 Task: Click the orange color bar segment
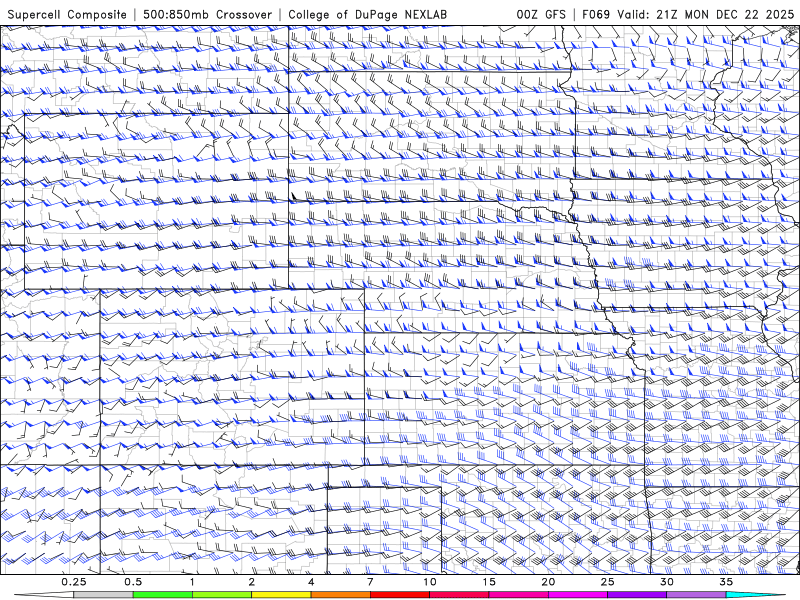click(340, 595)
